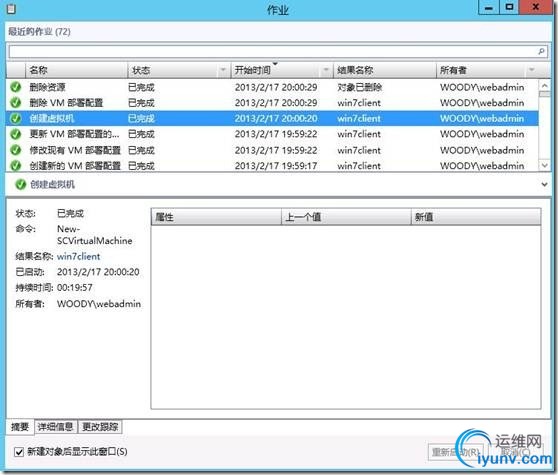This screenshot has width=558, height=475.
Task: Open the win7client result name link
Action: pos(79,256)
